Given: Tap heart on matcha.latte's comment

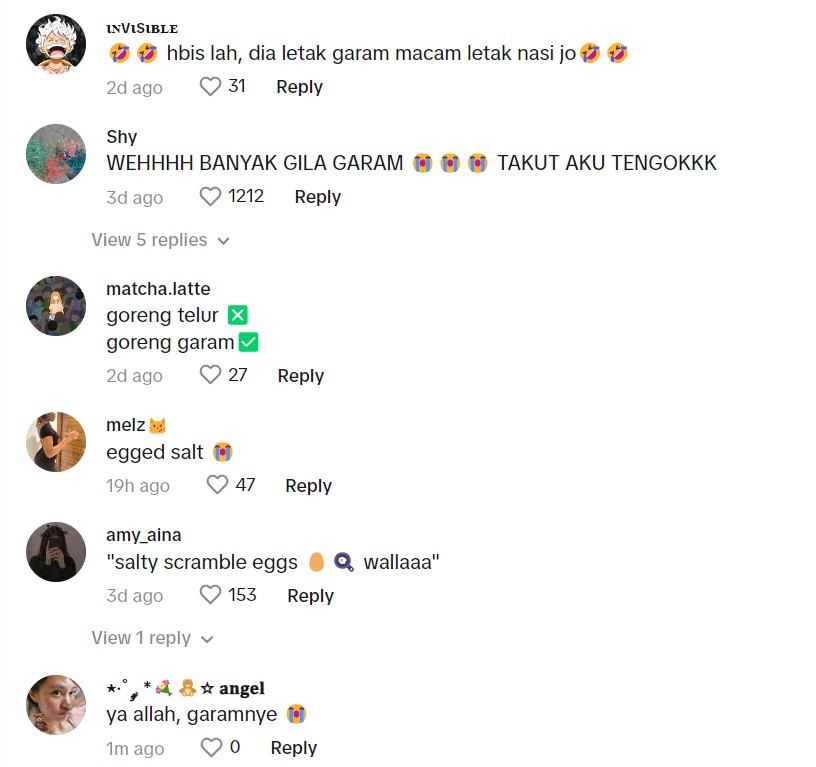Looking at the screenshot, I should [x=210, y=375].
